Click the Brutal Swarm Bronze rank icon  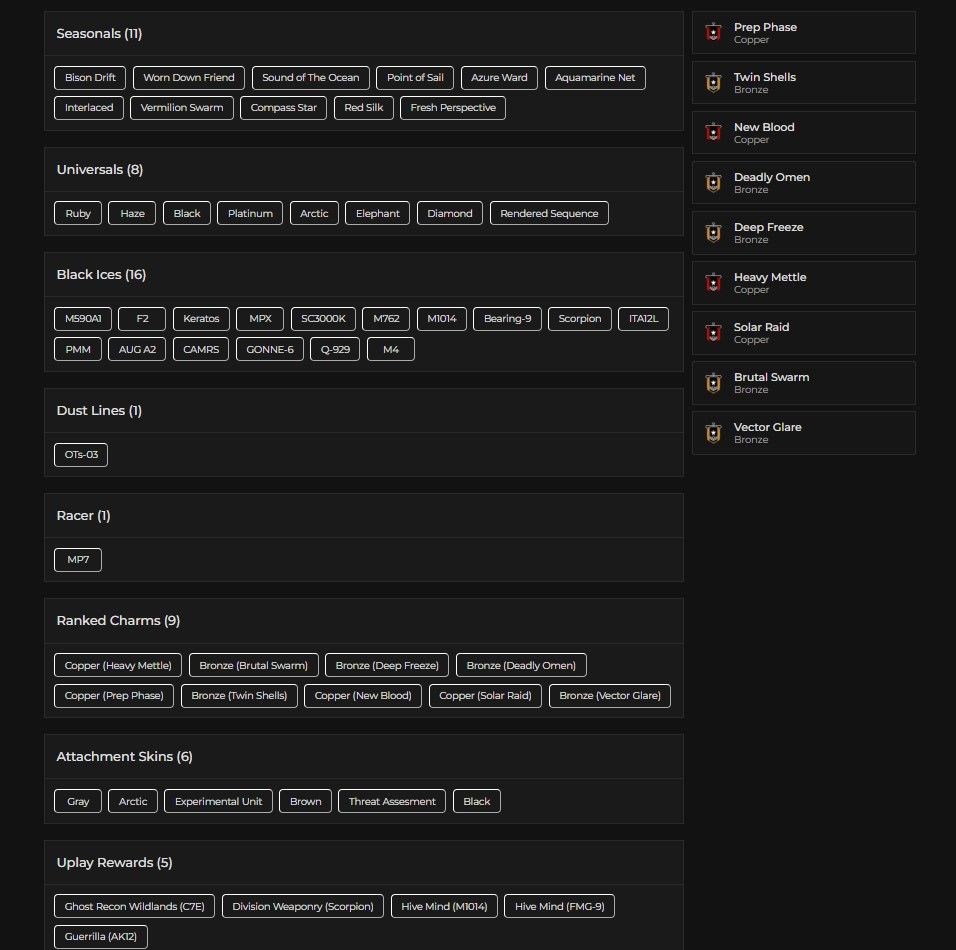click(713, 382)
